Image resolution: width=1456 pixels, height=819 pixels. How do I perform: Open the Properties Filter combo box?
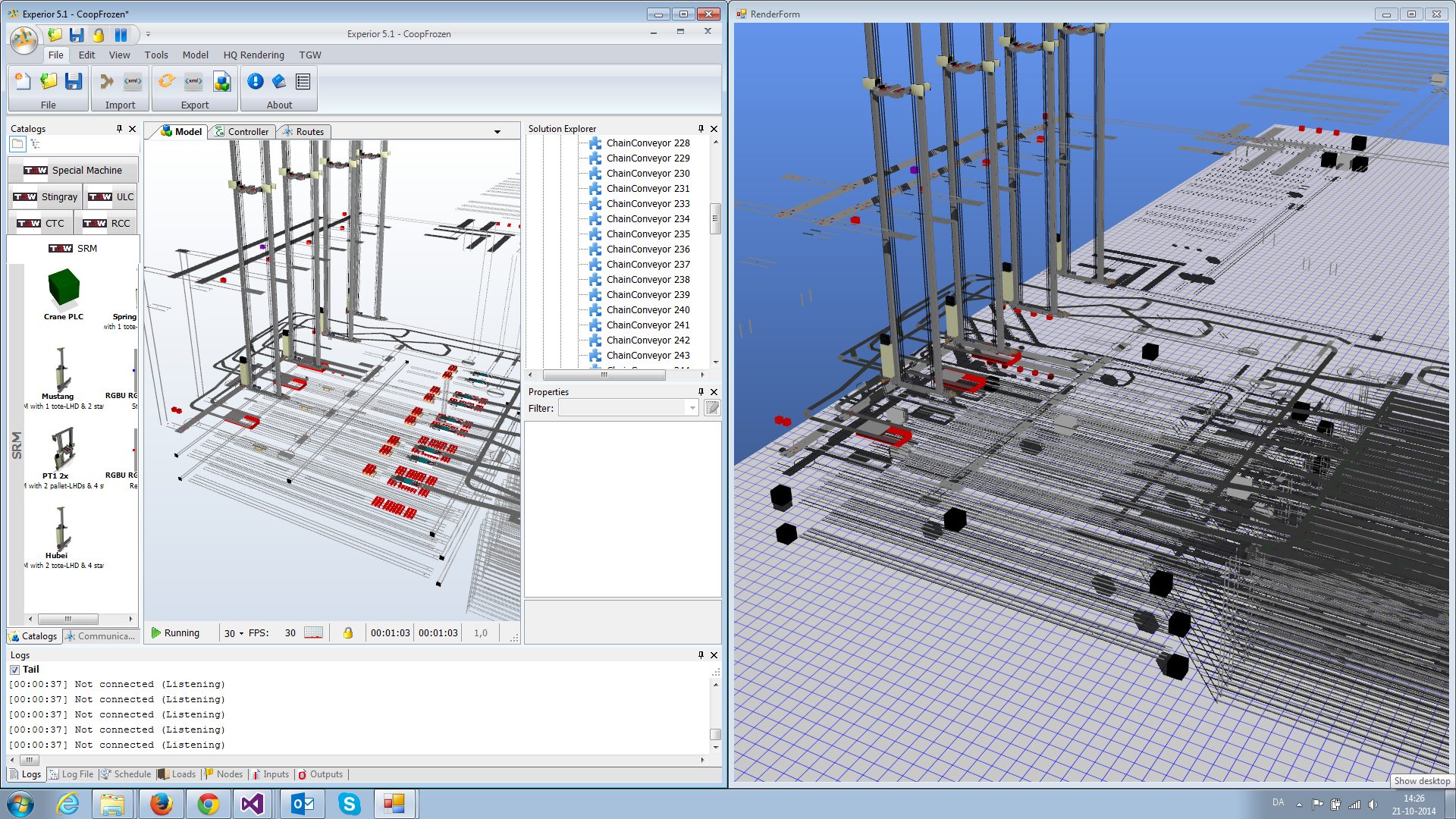629,408
